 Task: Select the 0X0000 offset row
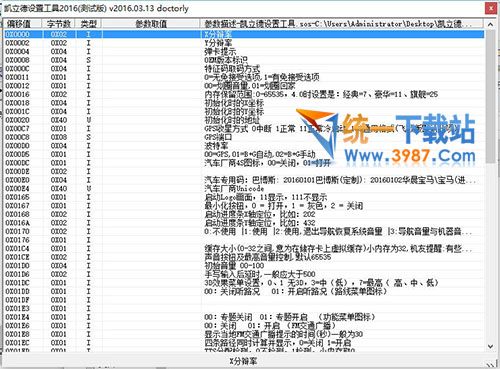[244, 34]
